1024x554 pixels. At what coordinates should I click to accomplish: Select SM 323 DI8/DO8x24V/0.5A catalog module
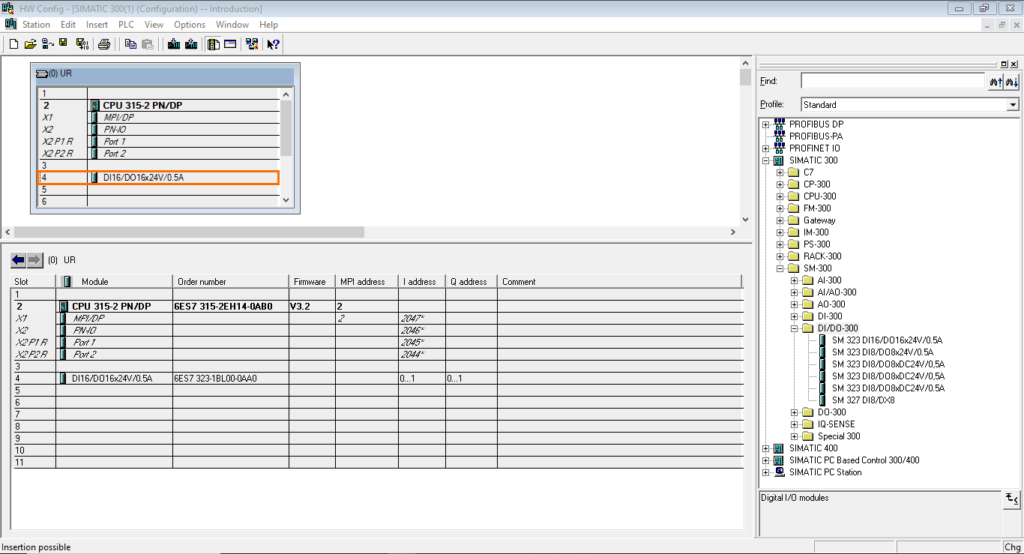click(882, 352)
